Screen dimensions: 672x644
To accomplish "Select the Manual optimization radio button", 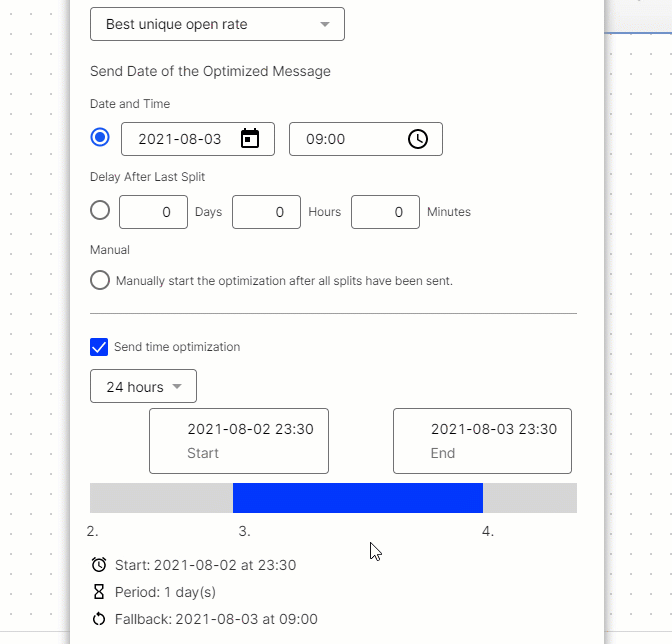I will 100,280.
